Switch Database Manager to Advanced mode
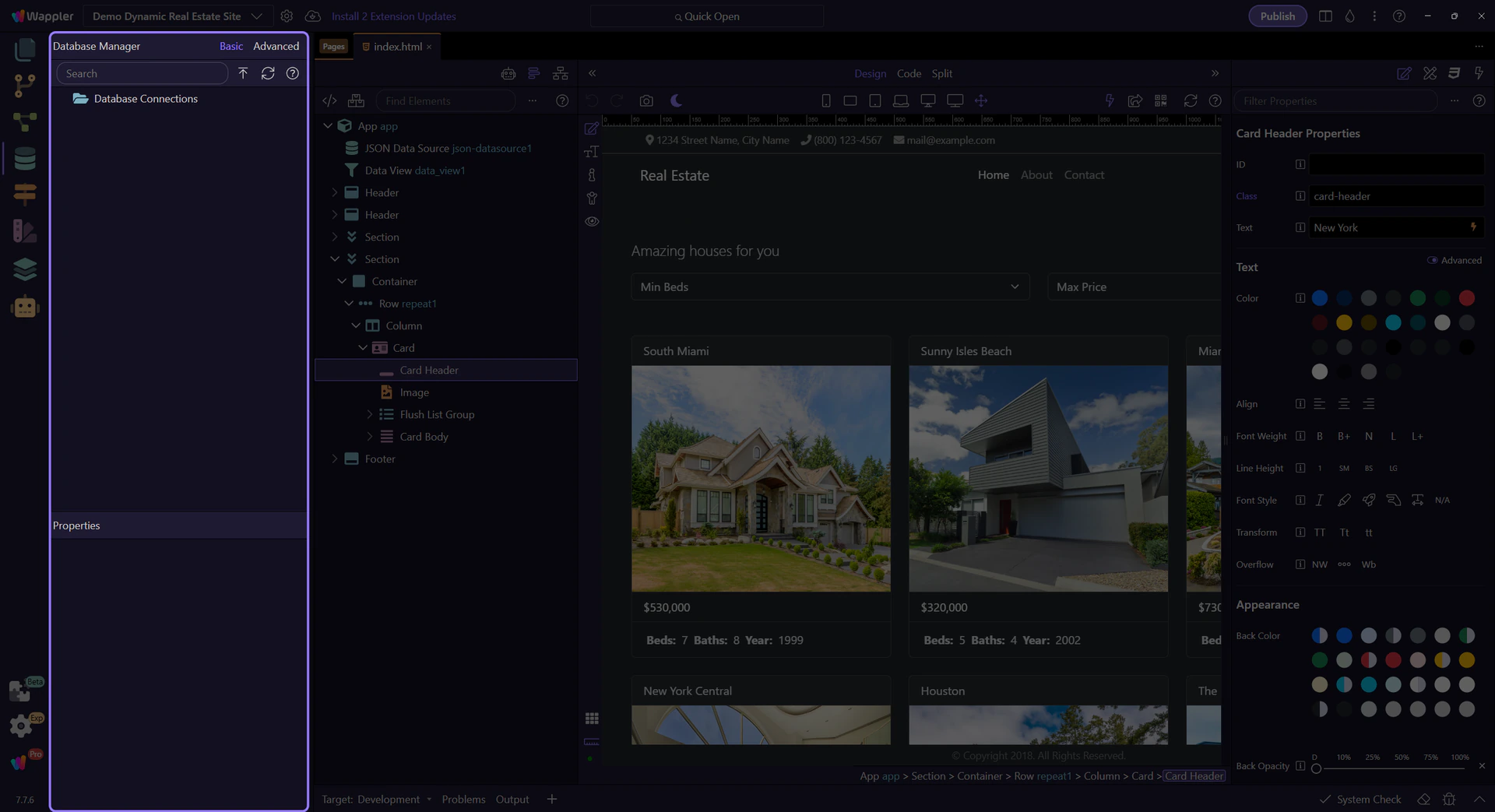The image size is (1495, 812). (276, 46)
